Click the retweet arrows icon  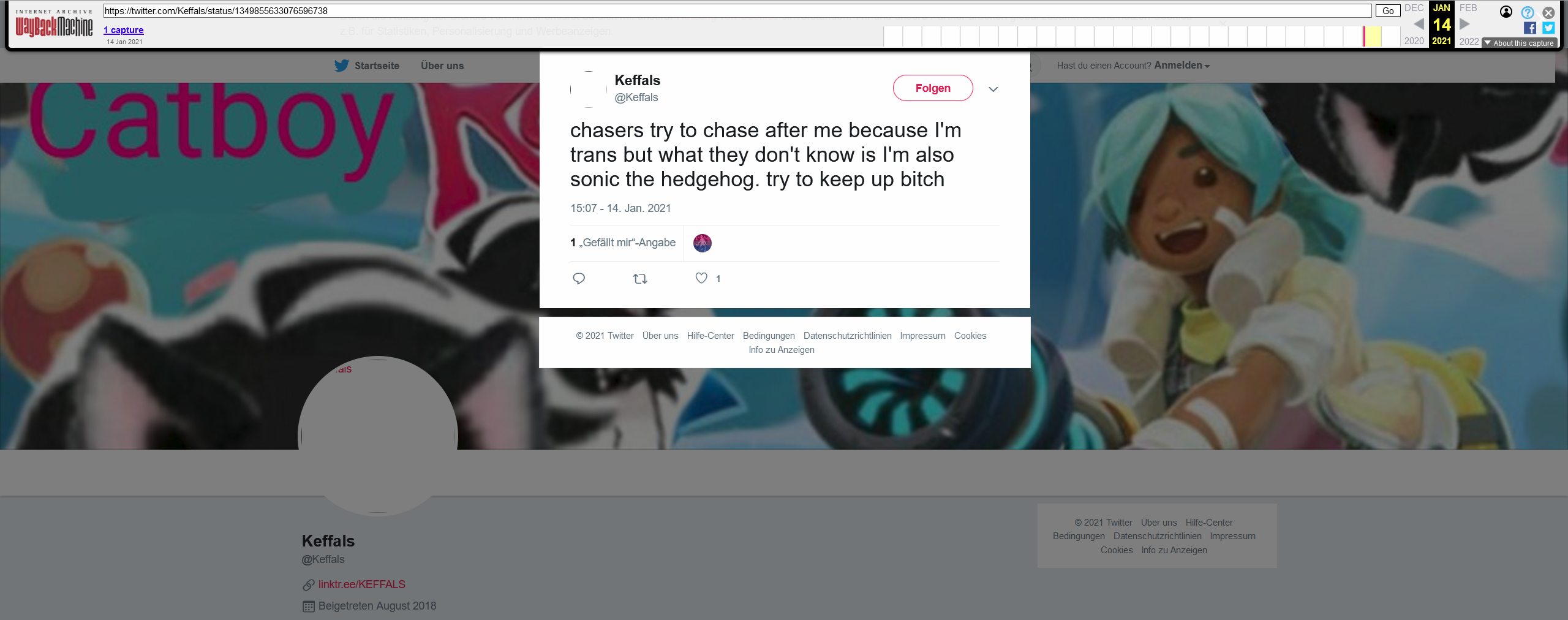pos(640,279)
